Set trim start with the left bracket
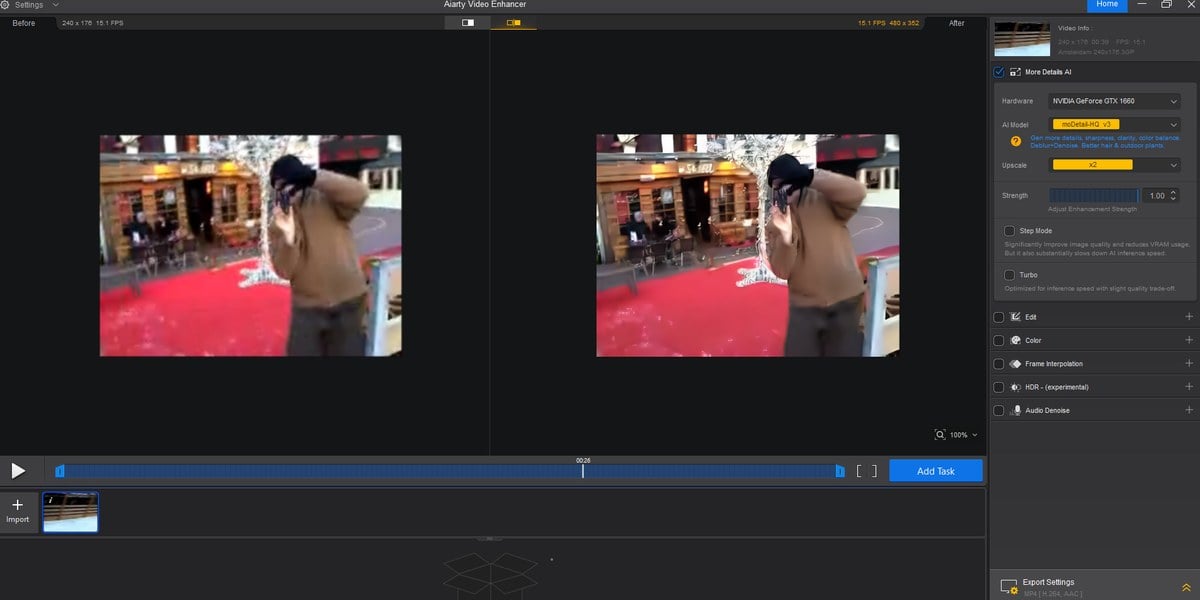Screen dimensions: 1200x600 tap(859, 471)
